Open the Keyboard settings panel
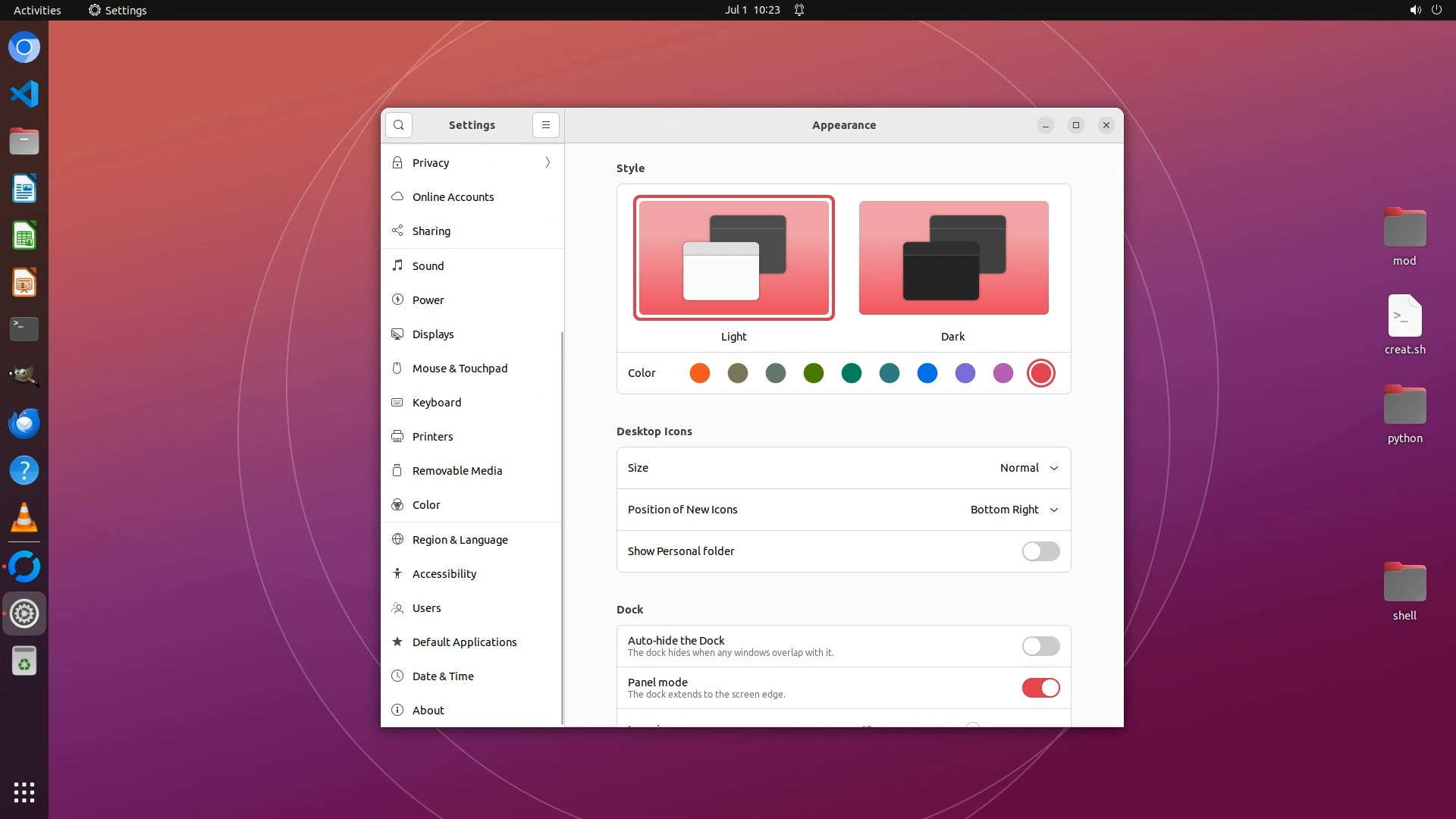 point(437,403)
